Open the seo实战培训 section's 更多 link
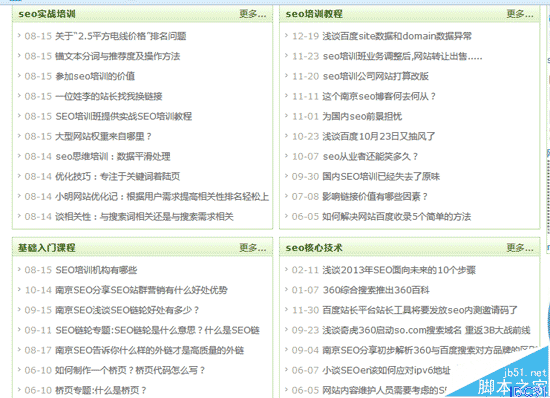 [x=253, y=14]
